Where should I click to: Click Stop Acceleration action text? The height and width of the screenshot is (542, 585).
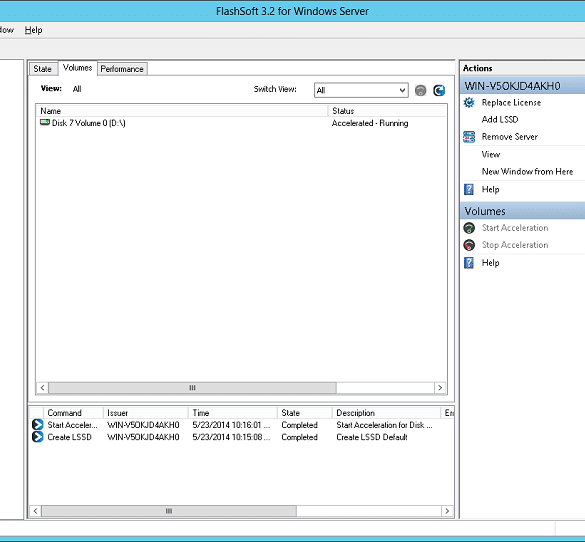click(x=515, y=245)
